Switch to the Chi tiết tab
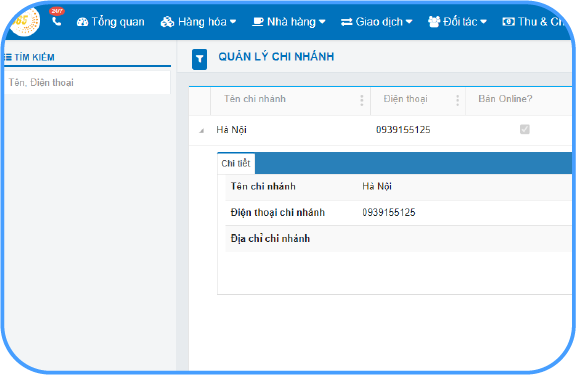576x375 pixels. point(236,163)
